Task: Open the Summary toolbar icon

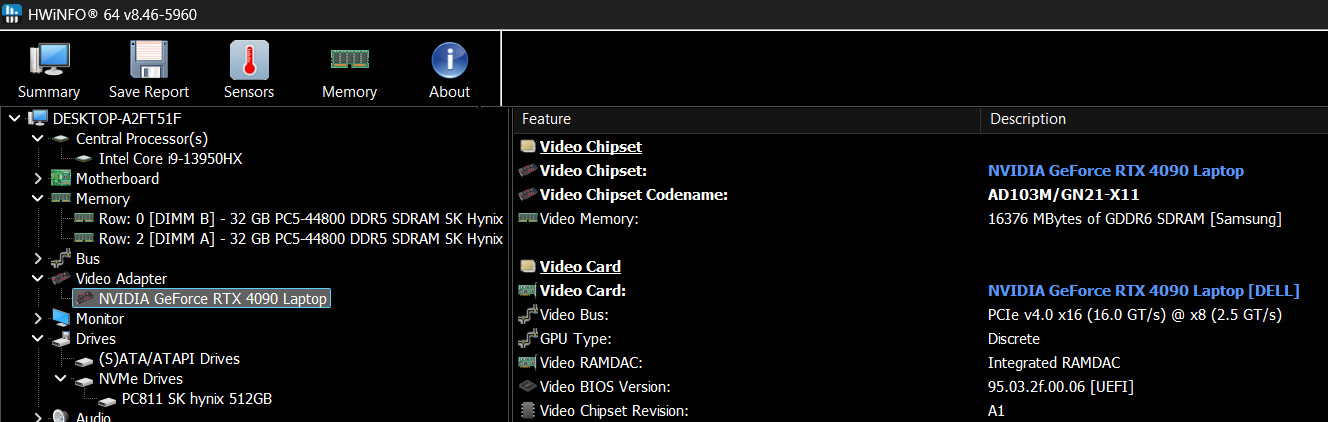Action: click(x=49, y=61)
